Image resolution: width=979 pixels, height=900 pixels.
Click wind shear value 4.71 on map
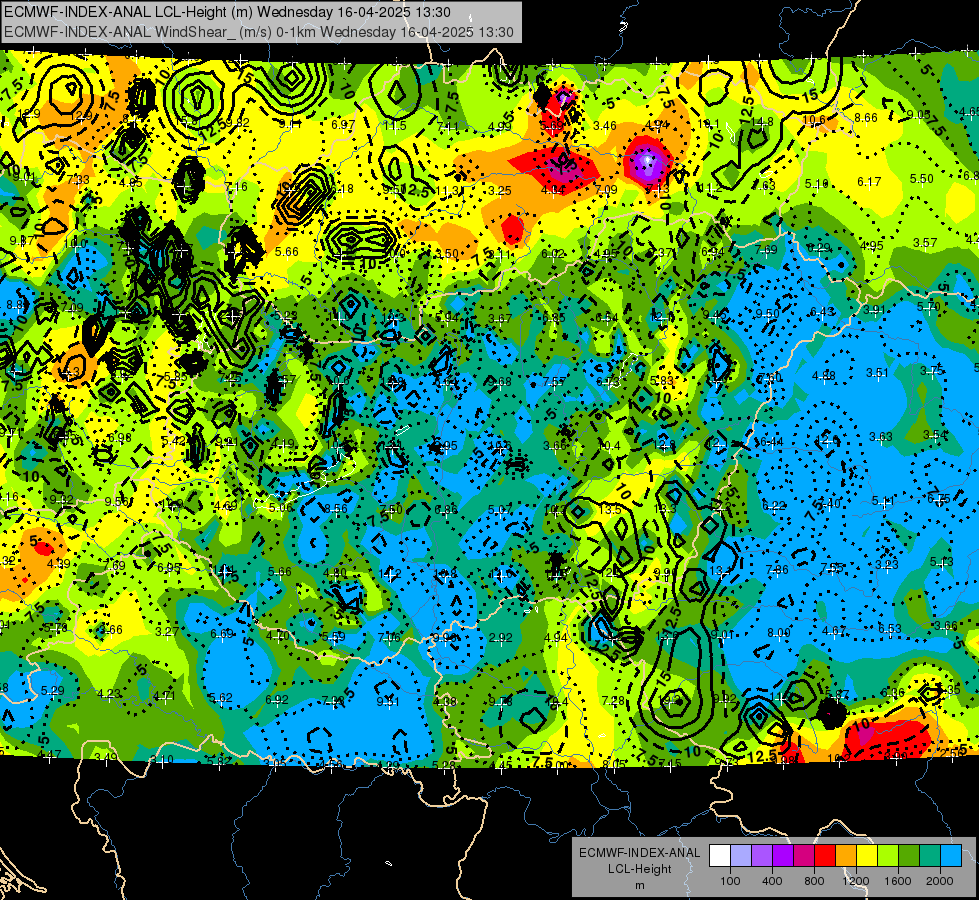[x=164, y=696]
